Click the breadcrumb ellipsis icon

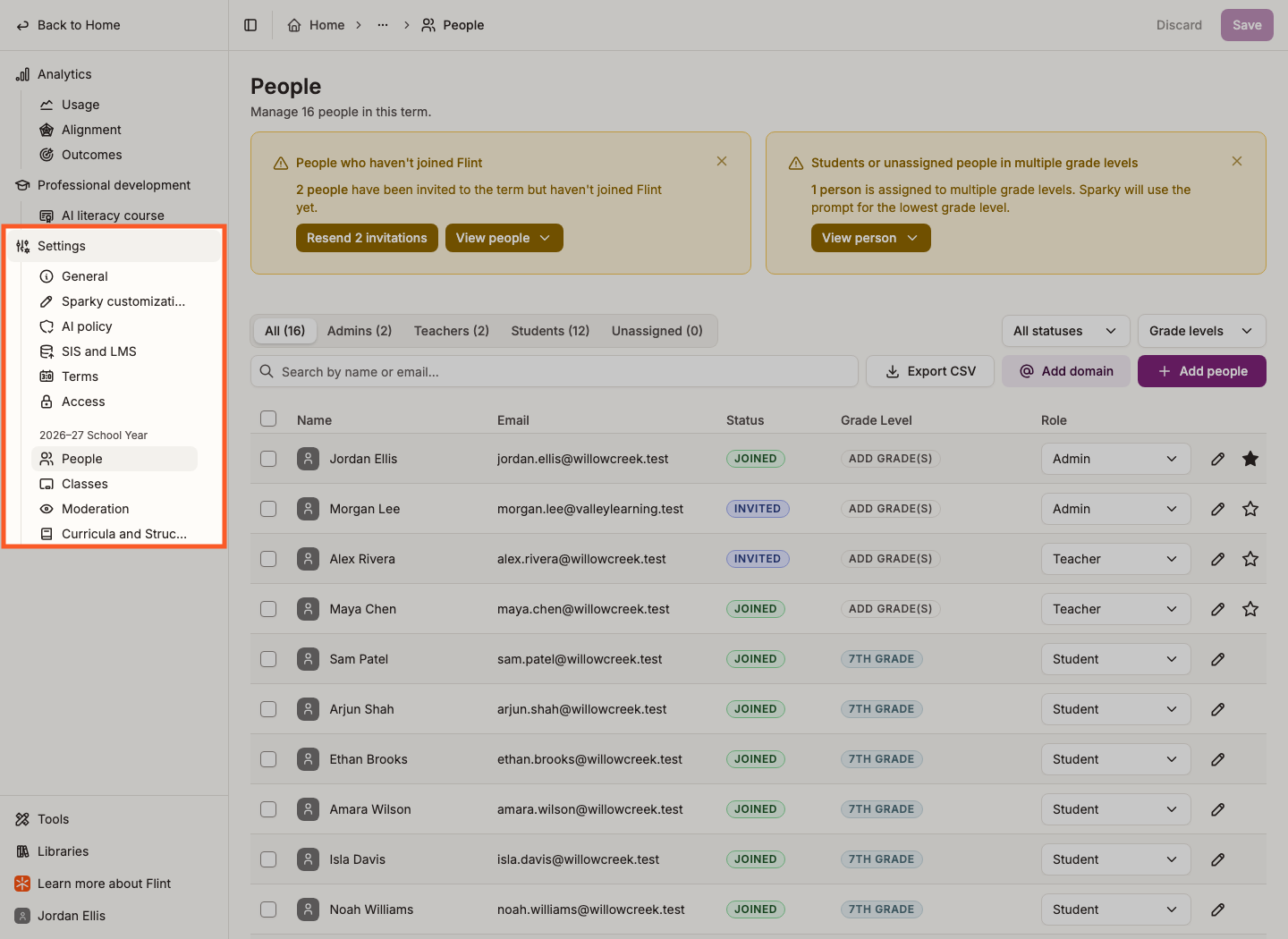click(x=383, y=25)
